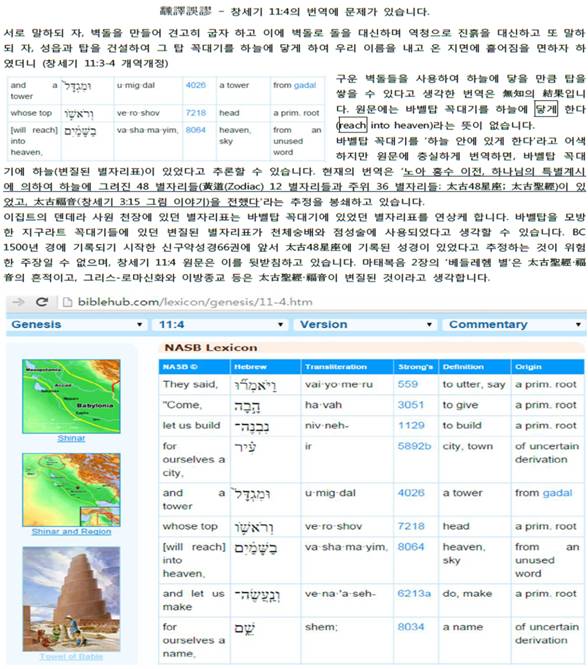Open the Commentary dropdown
The image size is (588, 669).
(513, 325)
